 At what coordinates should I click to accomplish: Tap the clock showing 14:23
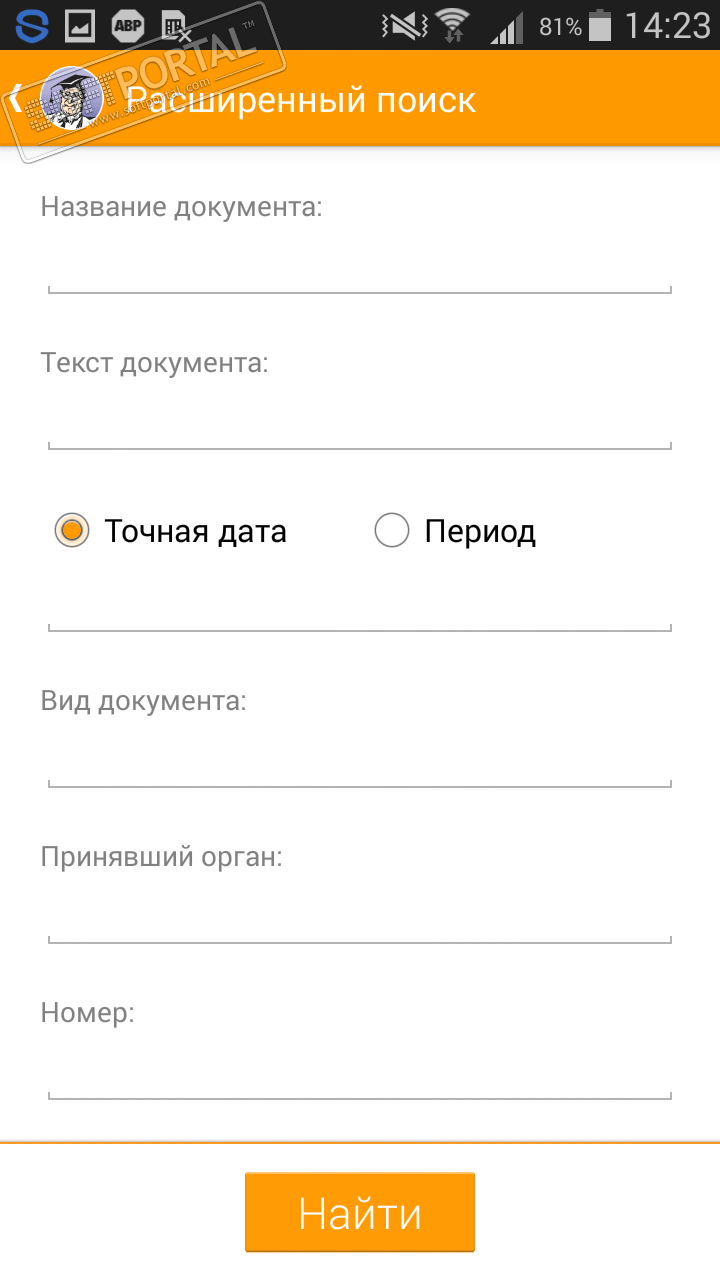click(667, 25)
